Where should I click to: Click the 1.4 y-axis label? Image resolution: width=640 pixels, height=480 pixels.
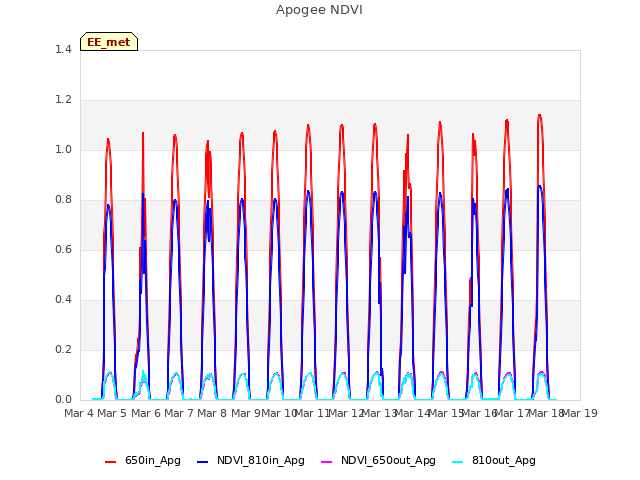[x=63, y=49]
